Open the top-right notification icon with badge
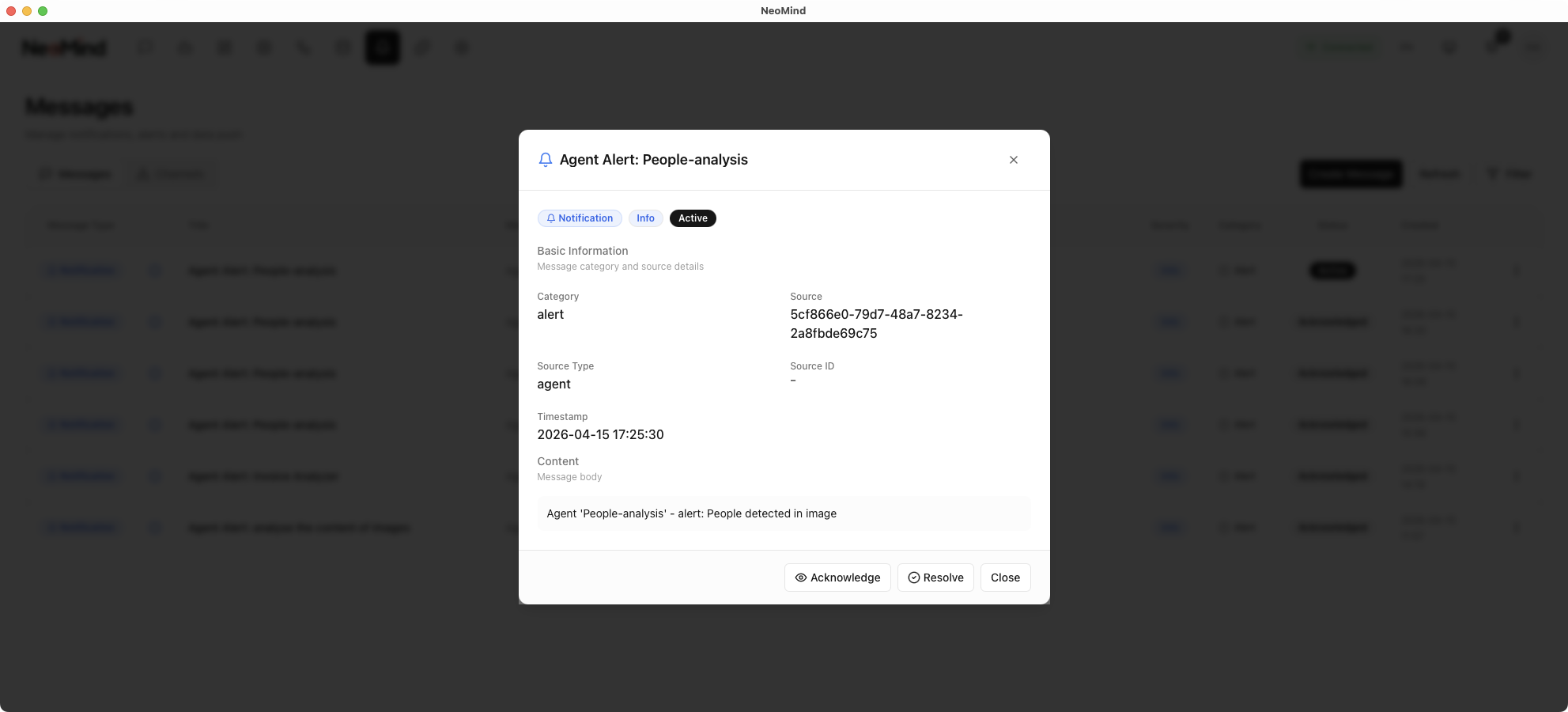1568x712 pixels. 1493,46
